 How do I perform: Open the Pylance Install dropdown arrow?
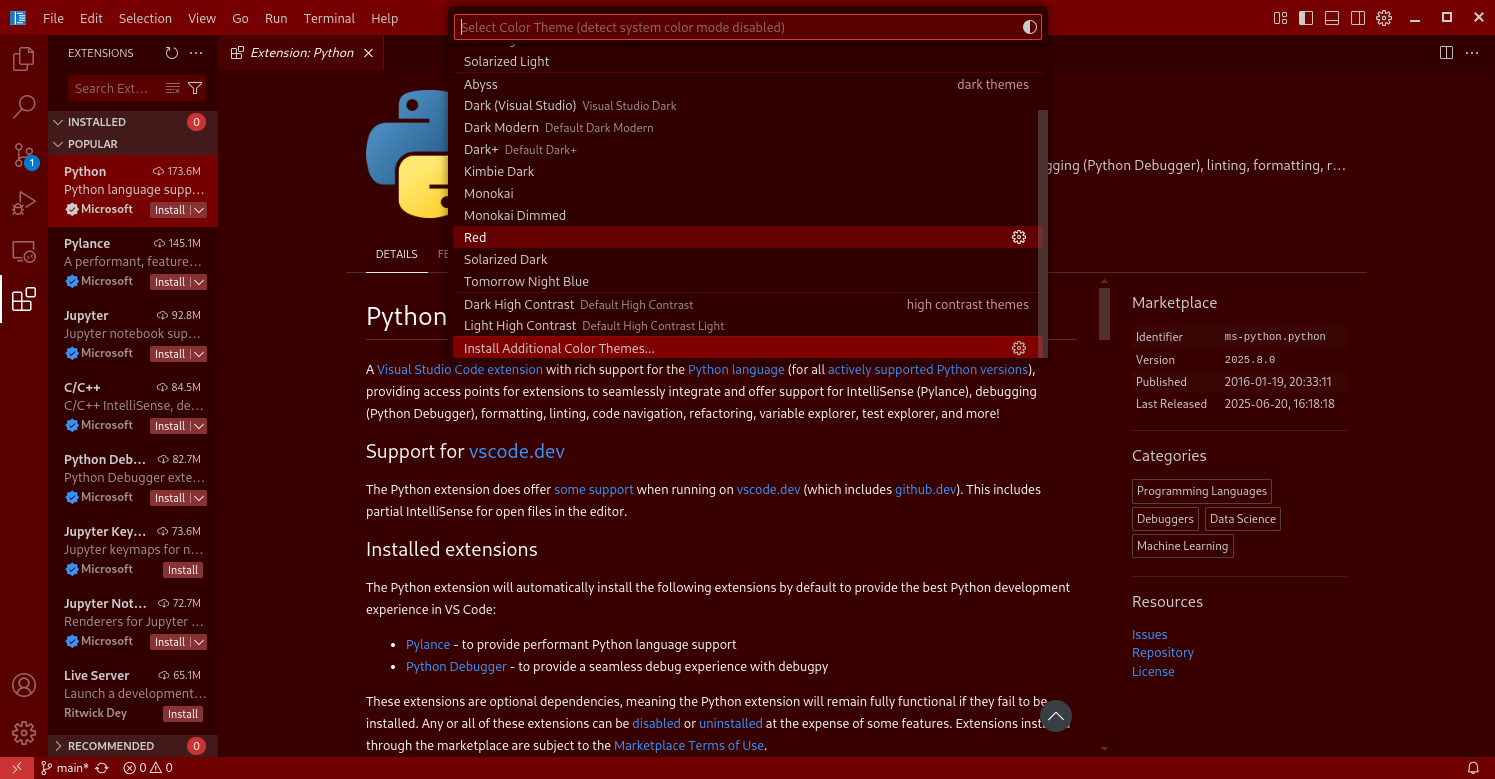pyautogui.click(x=199, y=282)
